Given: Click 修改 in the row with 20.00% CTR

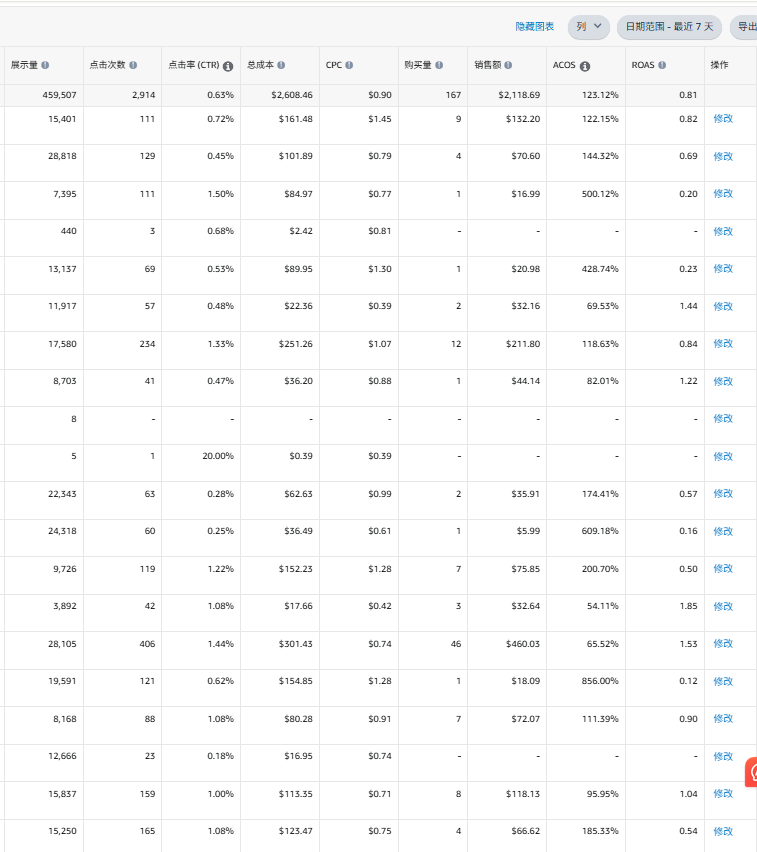Looking at the screenshot, I should coord(722,456).
